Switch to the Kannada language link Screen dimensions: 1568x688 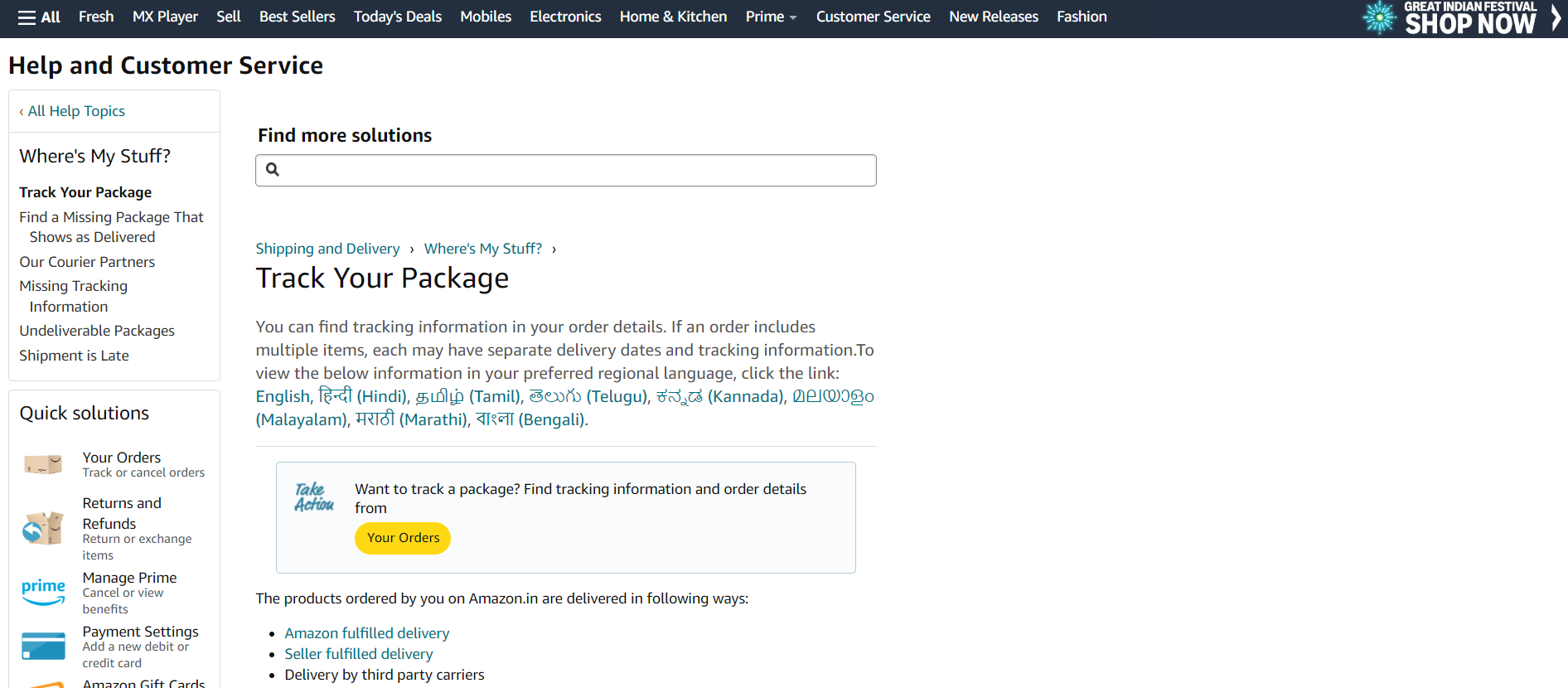click(x=719, y=396)
